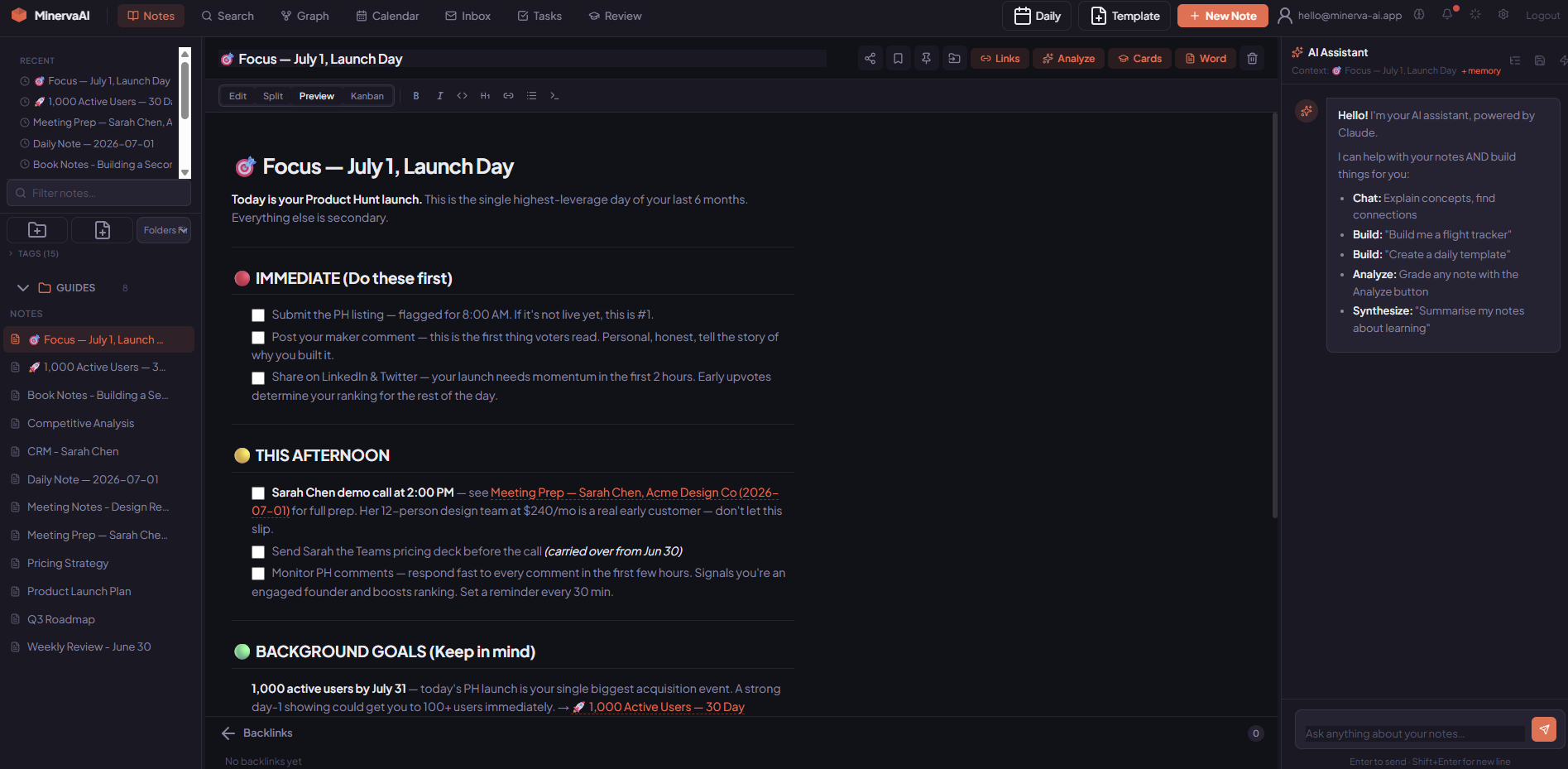The width and height of the screenshot is (1568, 769).
Task: Check 'Submit the PH listing' task
Action: pyautogui.click(x=258, y=315)
